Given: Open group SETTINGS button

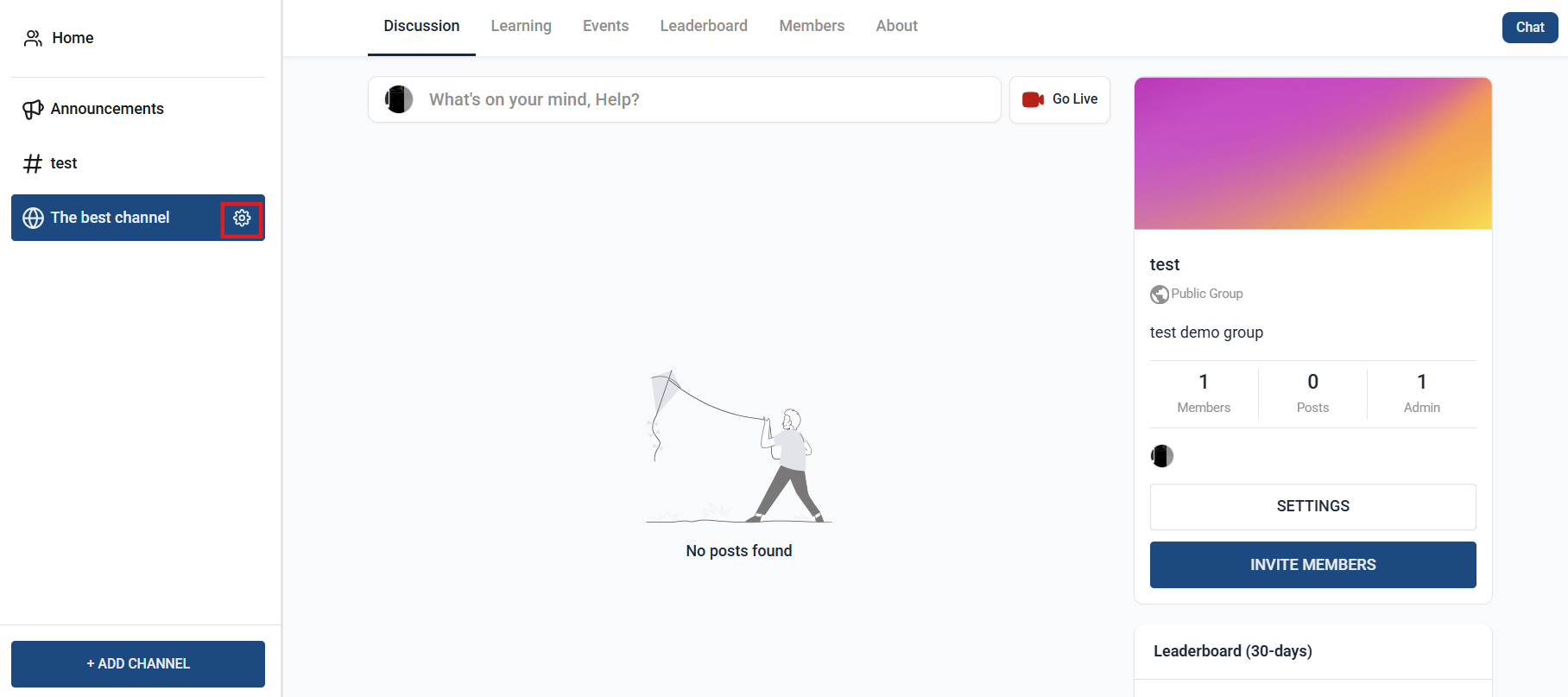Looking at the screenshot, I should (x=1313, y=507).
